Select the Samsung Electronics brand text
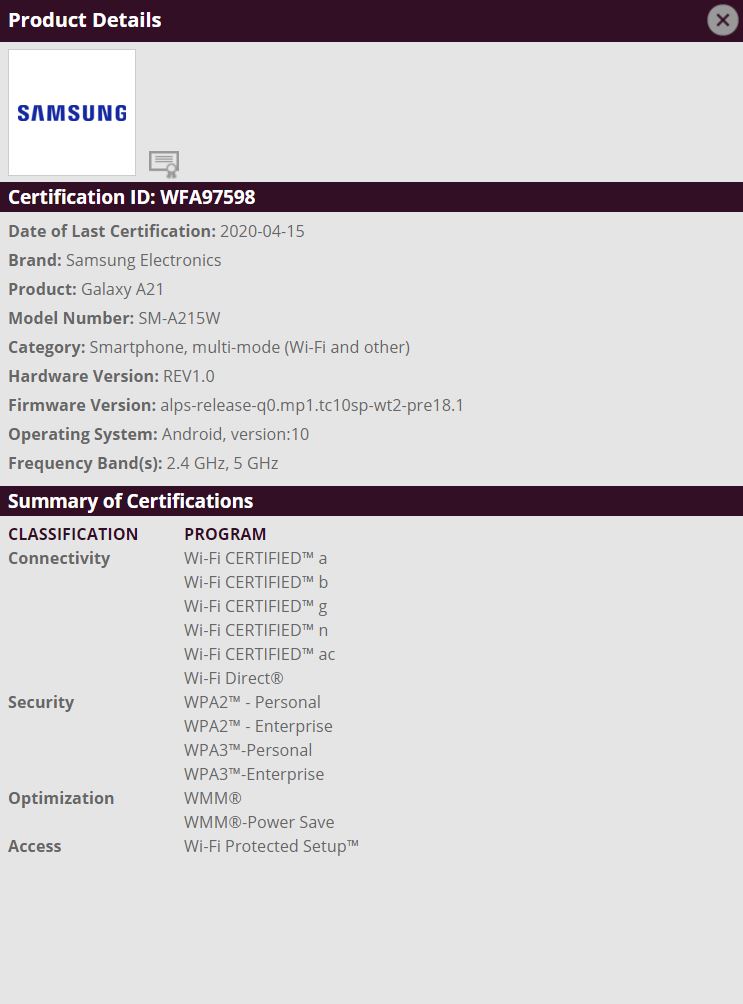This screenshot has height=1004, width=743. (144, 260)
